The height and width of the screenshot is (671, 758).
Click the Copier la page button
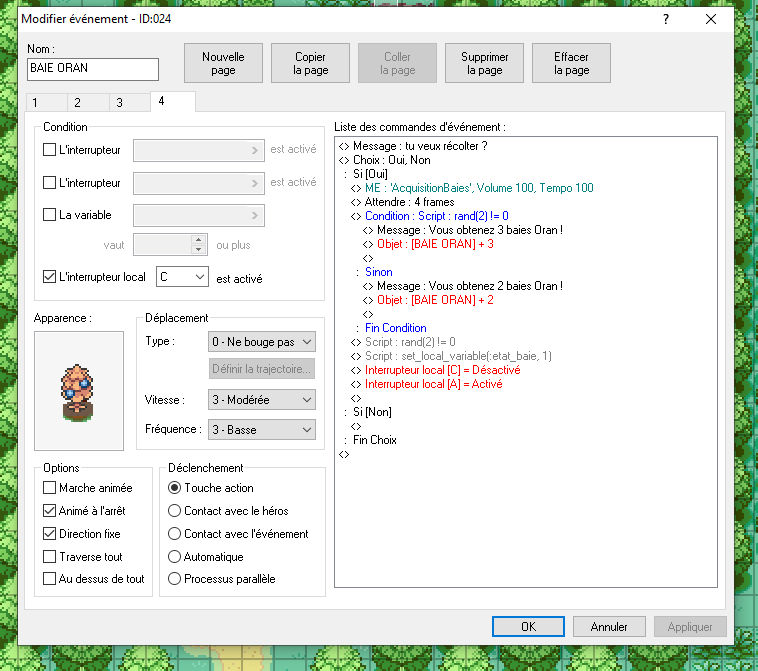click(310, 63)
